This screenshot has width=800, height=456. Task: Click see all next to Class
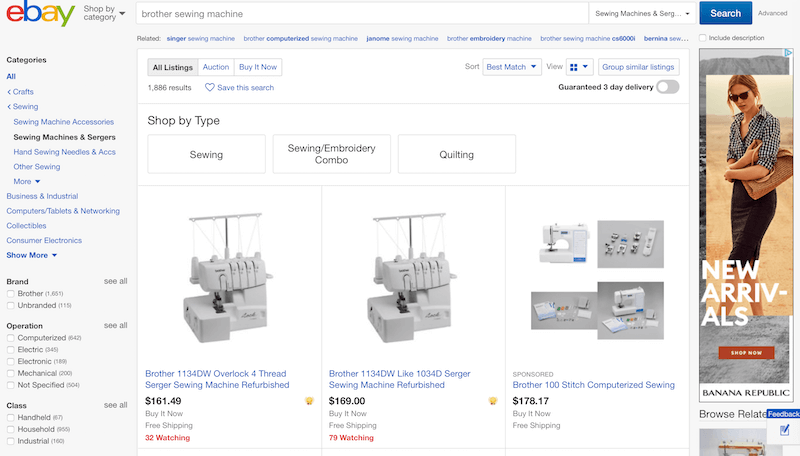pos(116,405)
